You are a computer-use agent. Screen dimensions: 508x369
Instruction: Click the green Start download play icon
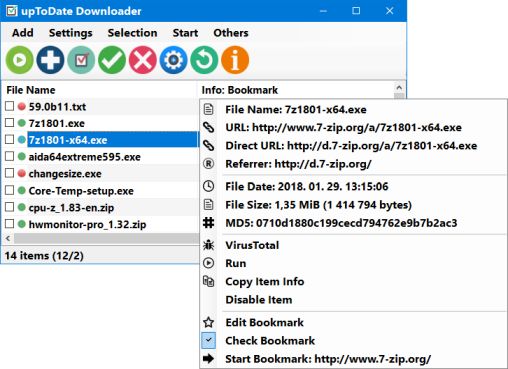19,60
